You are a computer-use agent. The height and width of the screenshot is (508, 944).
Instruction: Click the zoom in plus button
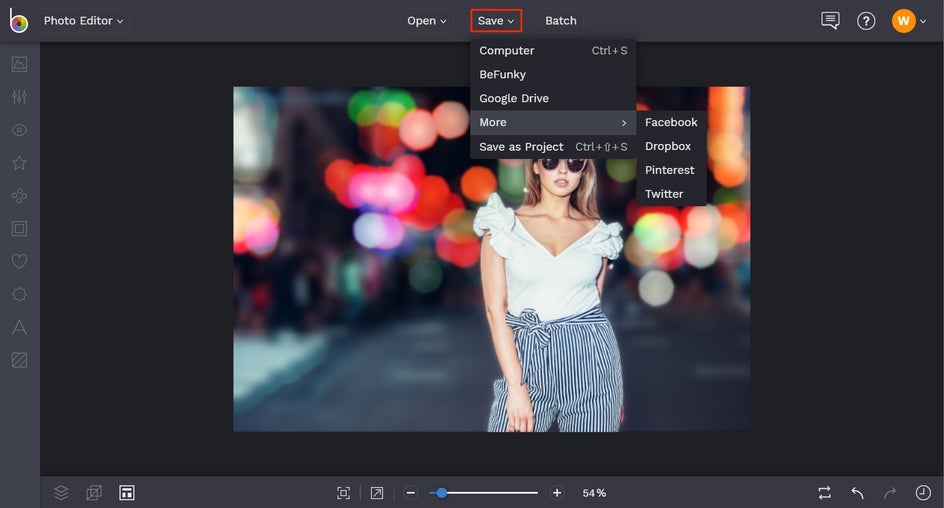[557, 493]
